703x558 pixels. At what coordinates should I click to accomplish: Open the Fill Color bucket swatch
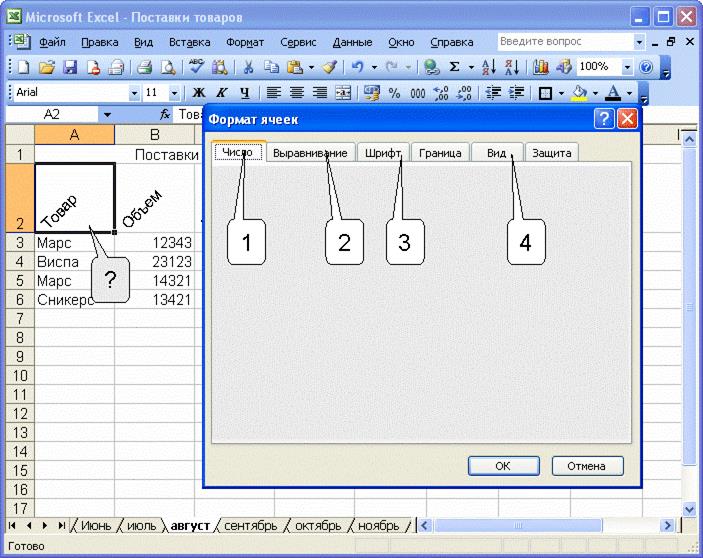click(579, 93)
